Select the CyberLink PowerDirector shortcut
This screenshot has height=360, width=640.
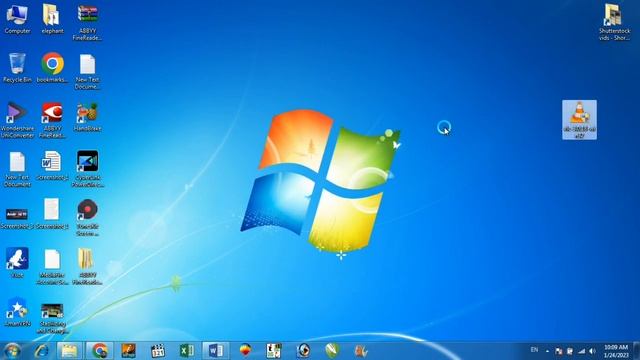(87, 169)
